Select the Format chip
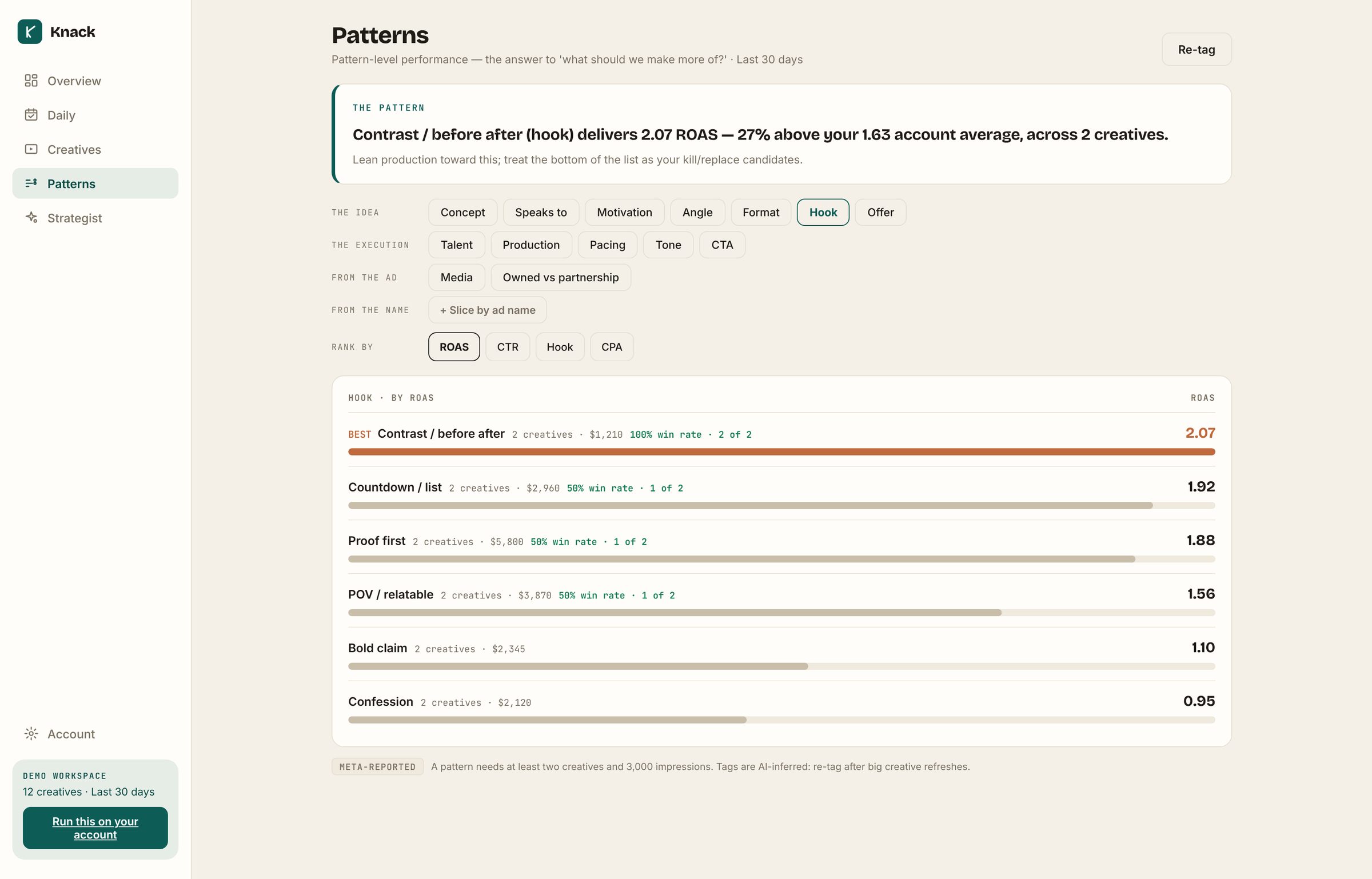 [761, 212]
